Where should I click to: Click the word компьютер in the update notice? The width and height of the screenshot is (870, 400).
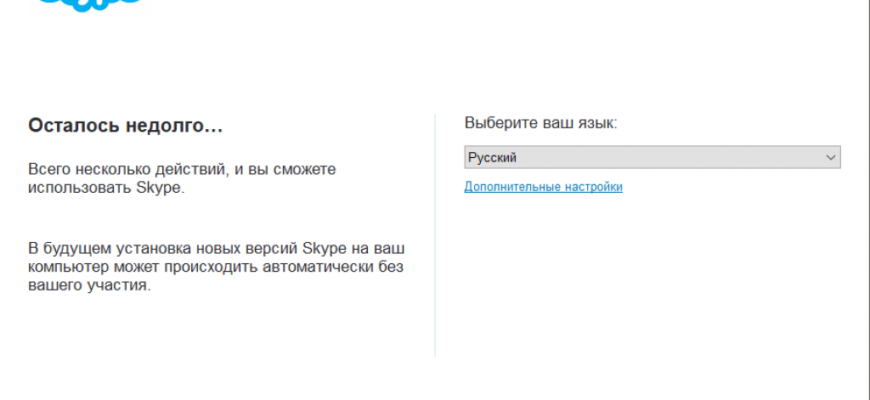point(69,267)
